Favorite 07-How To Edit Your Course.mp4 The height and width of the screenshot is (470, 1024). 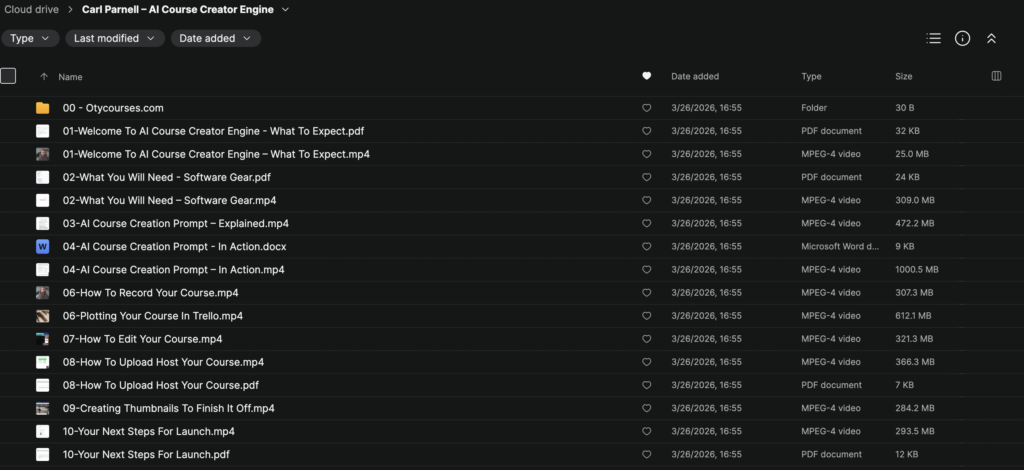647,339
